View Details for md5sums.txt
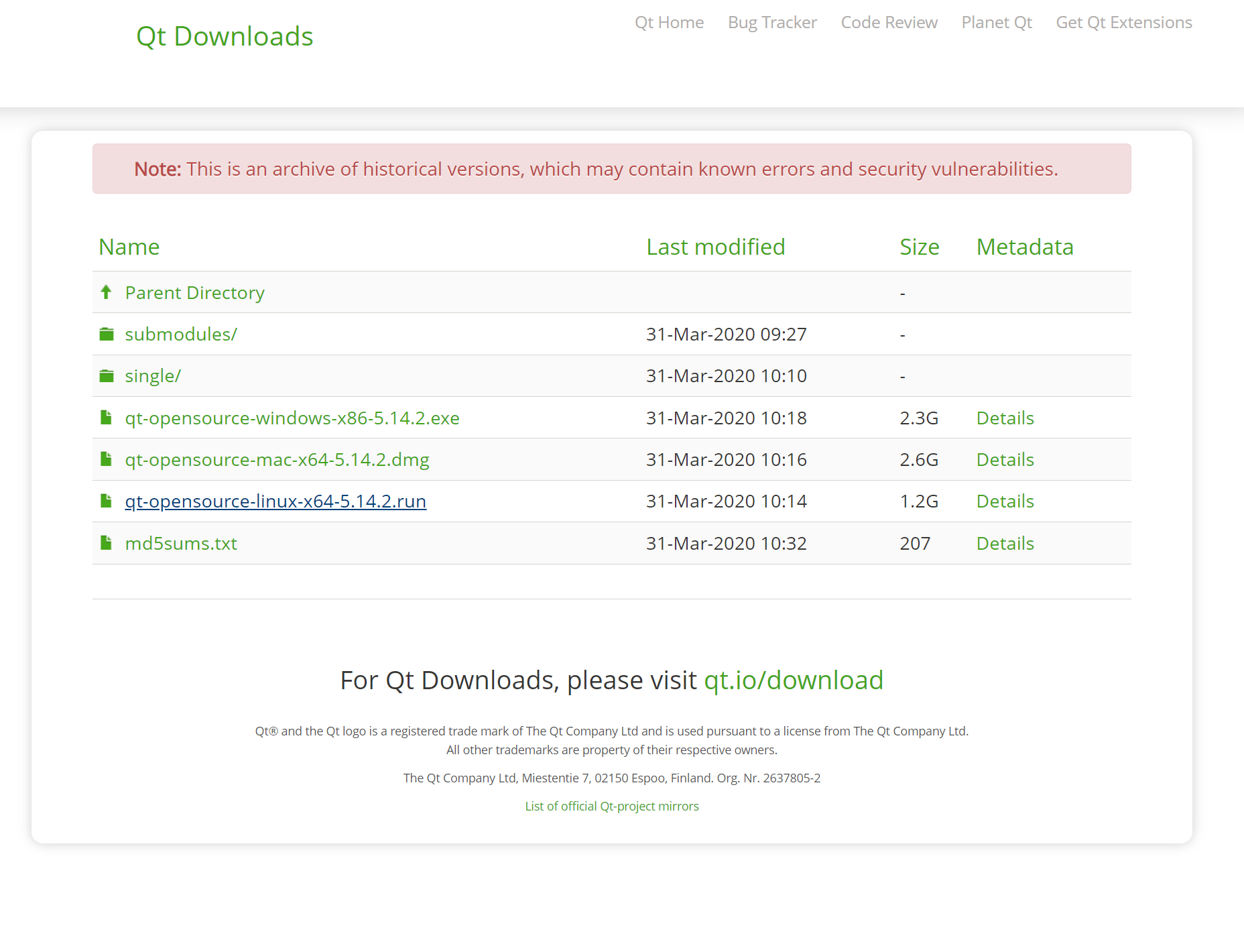Viewport: 1244px width, 952px height. tap(1005, 544)
